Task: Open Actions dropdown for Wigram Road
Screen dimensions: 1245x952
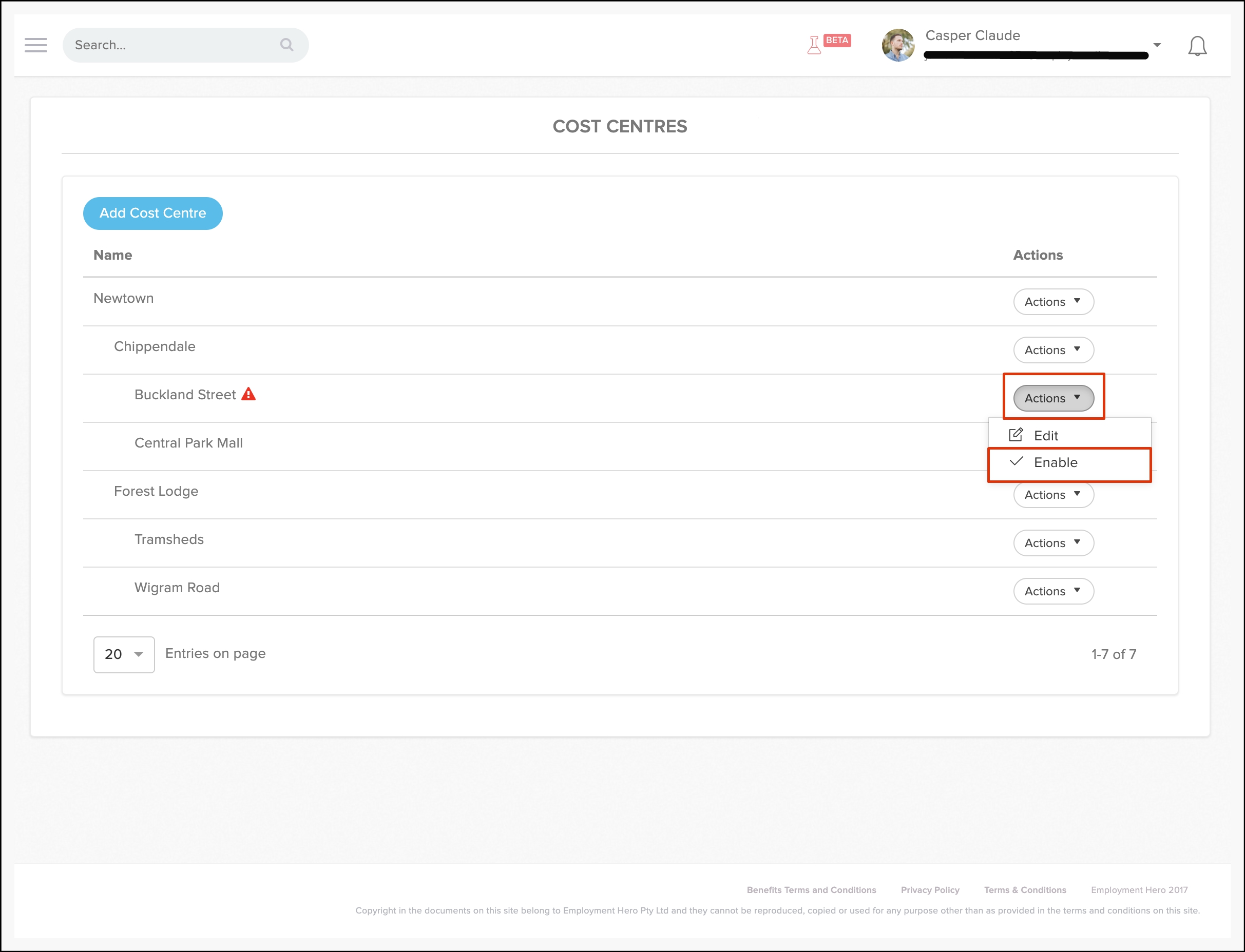Action: tap(1053, 591)
